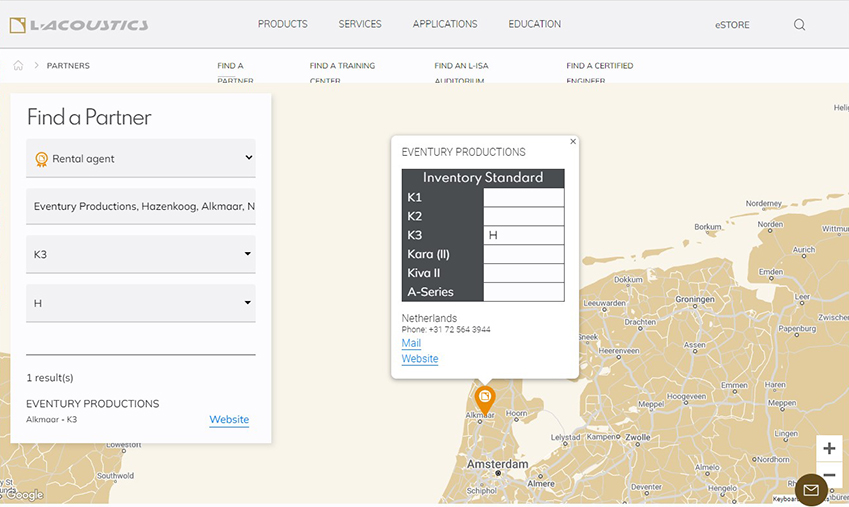
Task: Open the K3 product dropdown
Action: tap(141, 254)
